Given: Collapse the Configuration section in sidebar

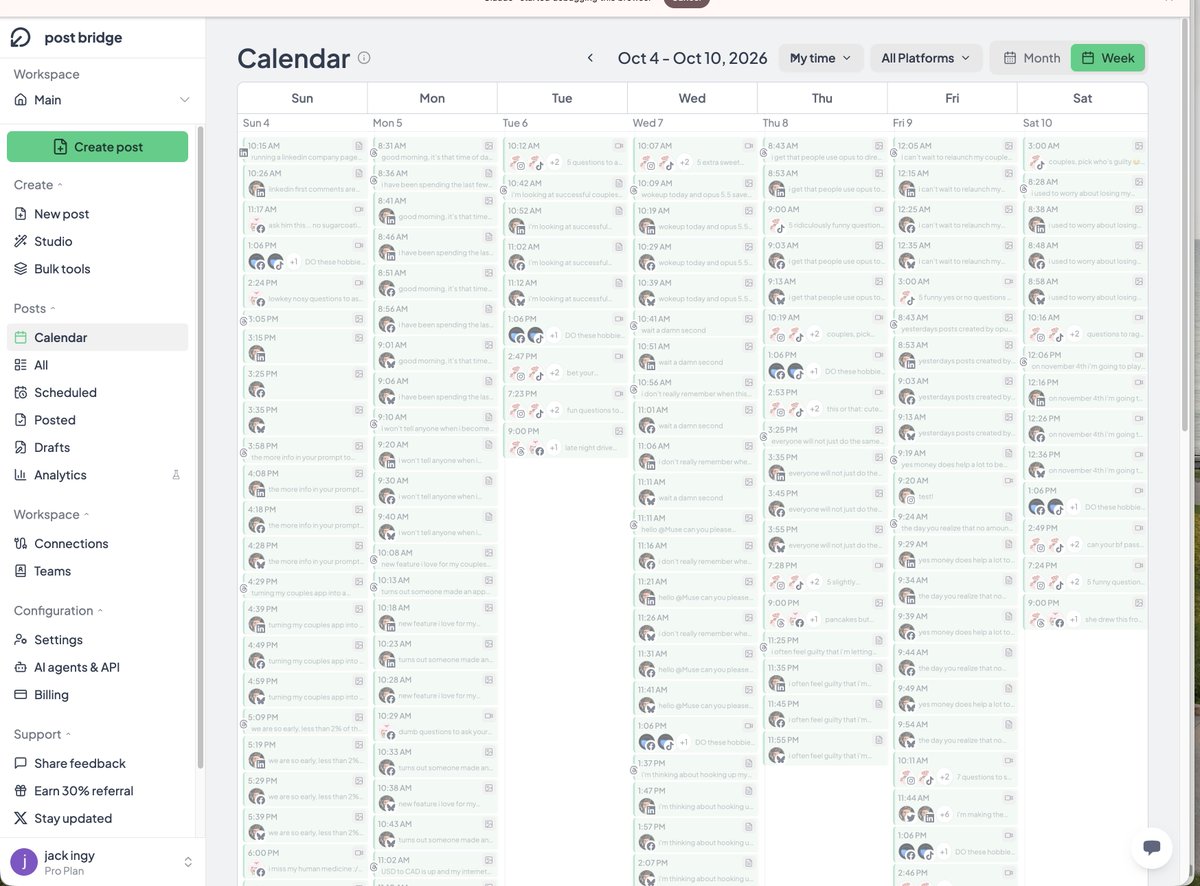Looking at the screenshot, I should (58, 611).
